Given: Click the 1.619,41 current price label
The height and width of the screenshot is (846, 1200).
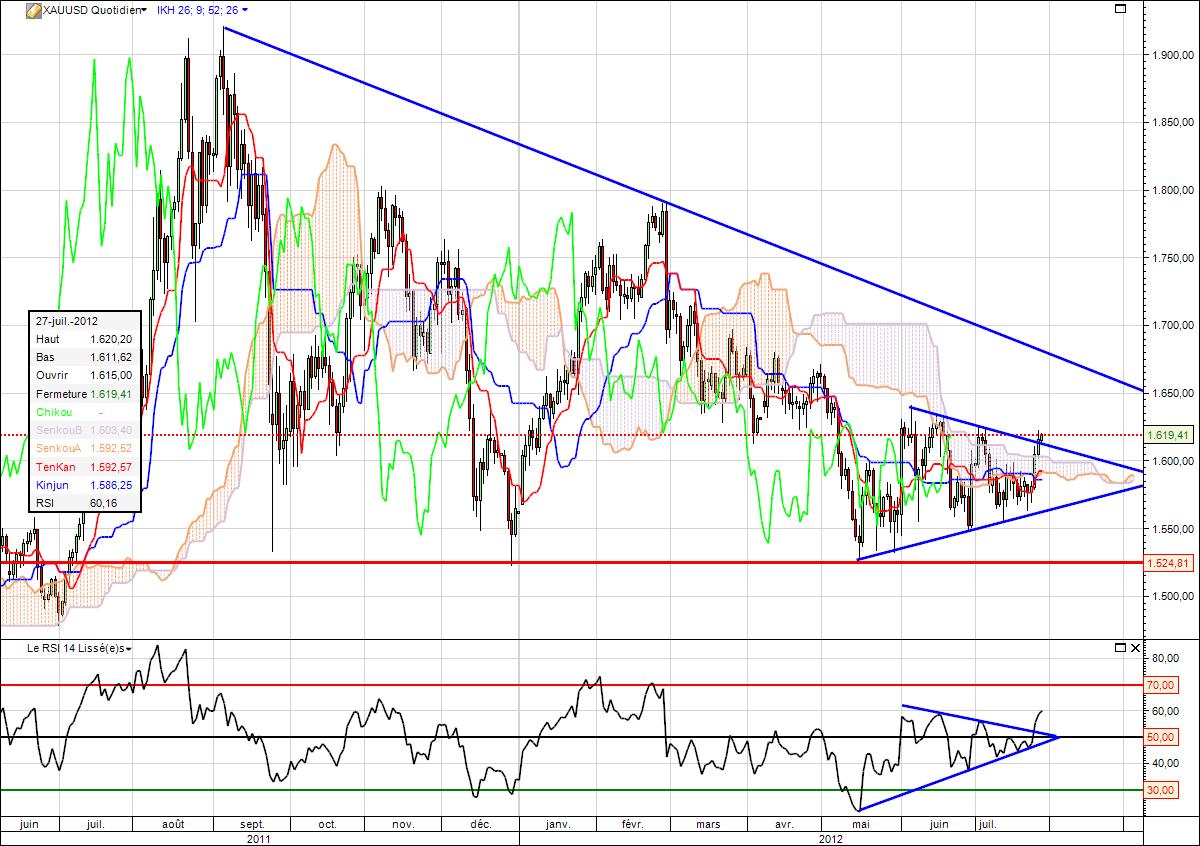Looking at the screenshot, I should click(x=1168, y=436).
